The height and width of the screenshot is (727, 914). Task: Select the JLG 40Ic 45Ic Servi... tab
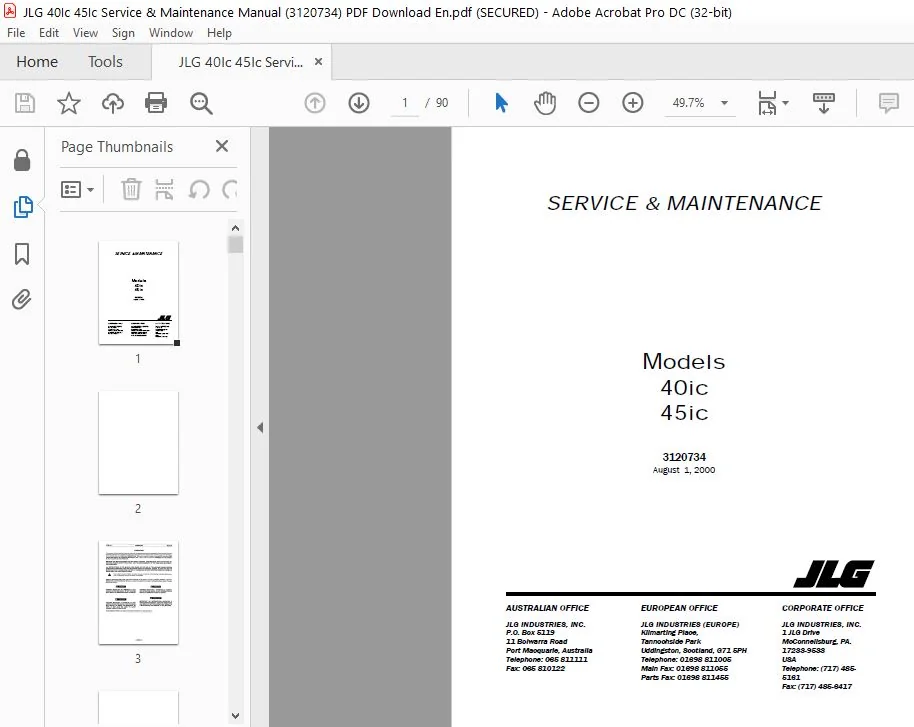(241, 62)
